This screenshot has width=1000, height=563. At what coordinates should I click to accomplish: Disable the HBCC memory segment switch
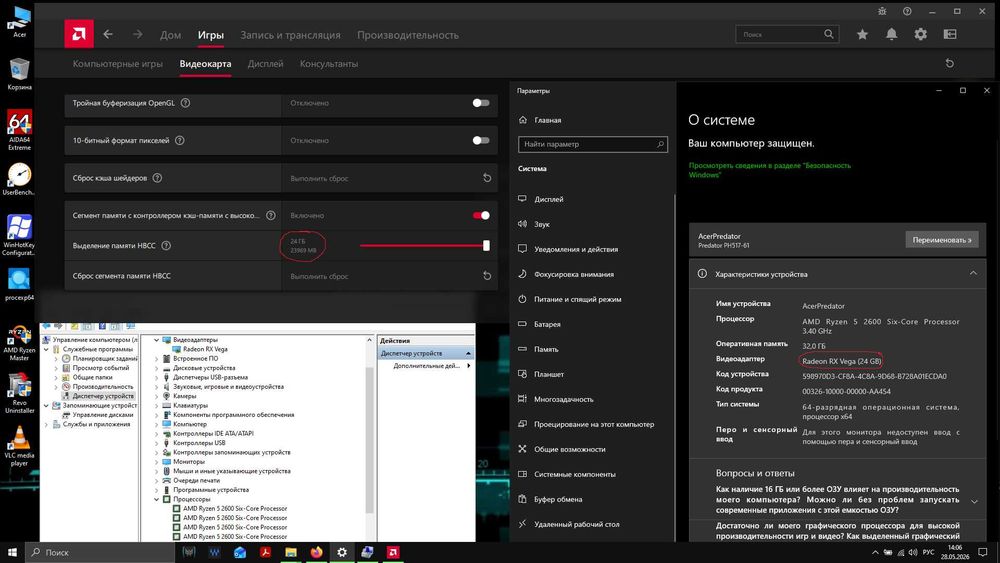[x=481, y=216]
